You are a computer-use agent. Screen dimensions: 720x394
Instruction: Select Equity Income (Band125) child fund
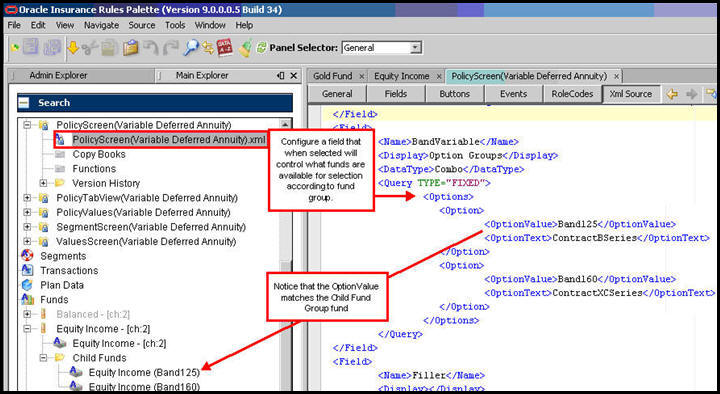[x=144, y=372]
